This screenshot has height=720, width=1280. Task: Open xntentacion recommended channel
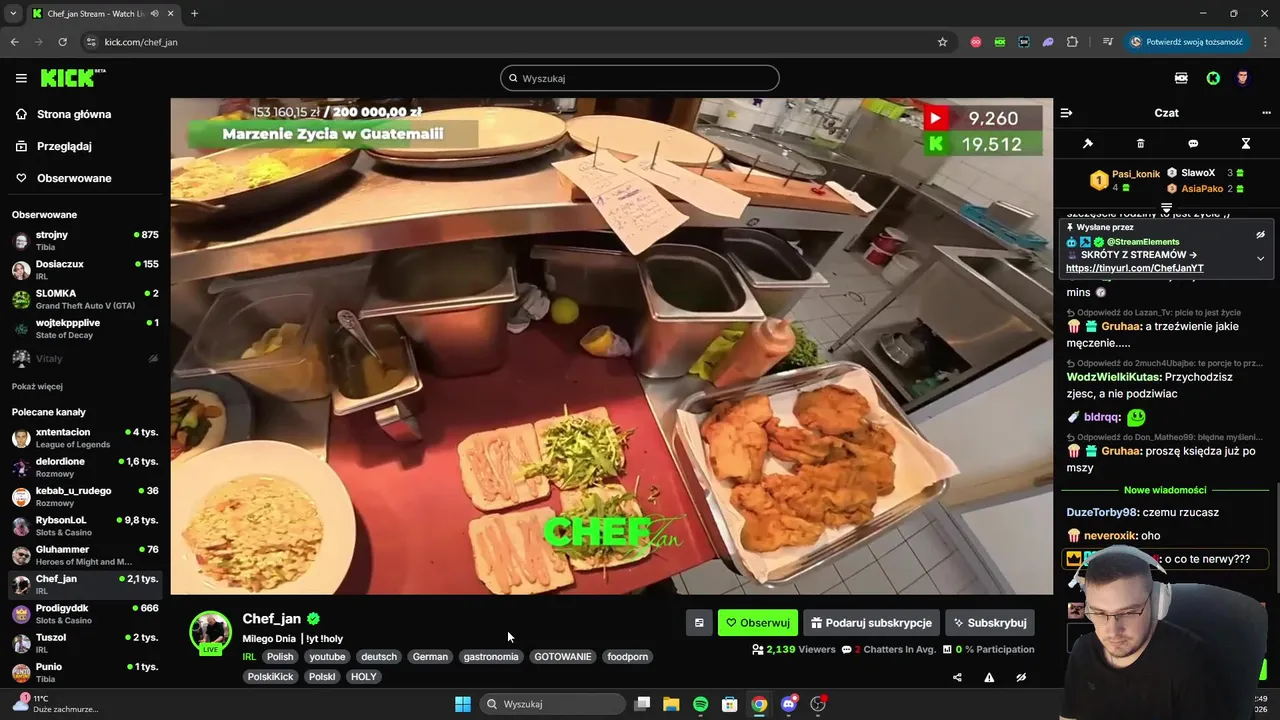click(84, 437)
